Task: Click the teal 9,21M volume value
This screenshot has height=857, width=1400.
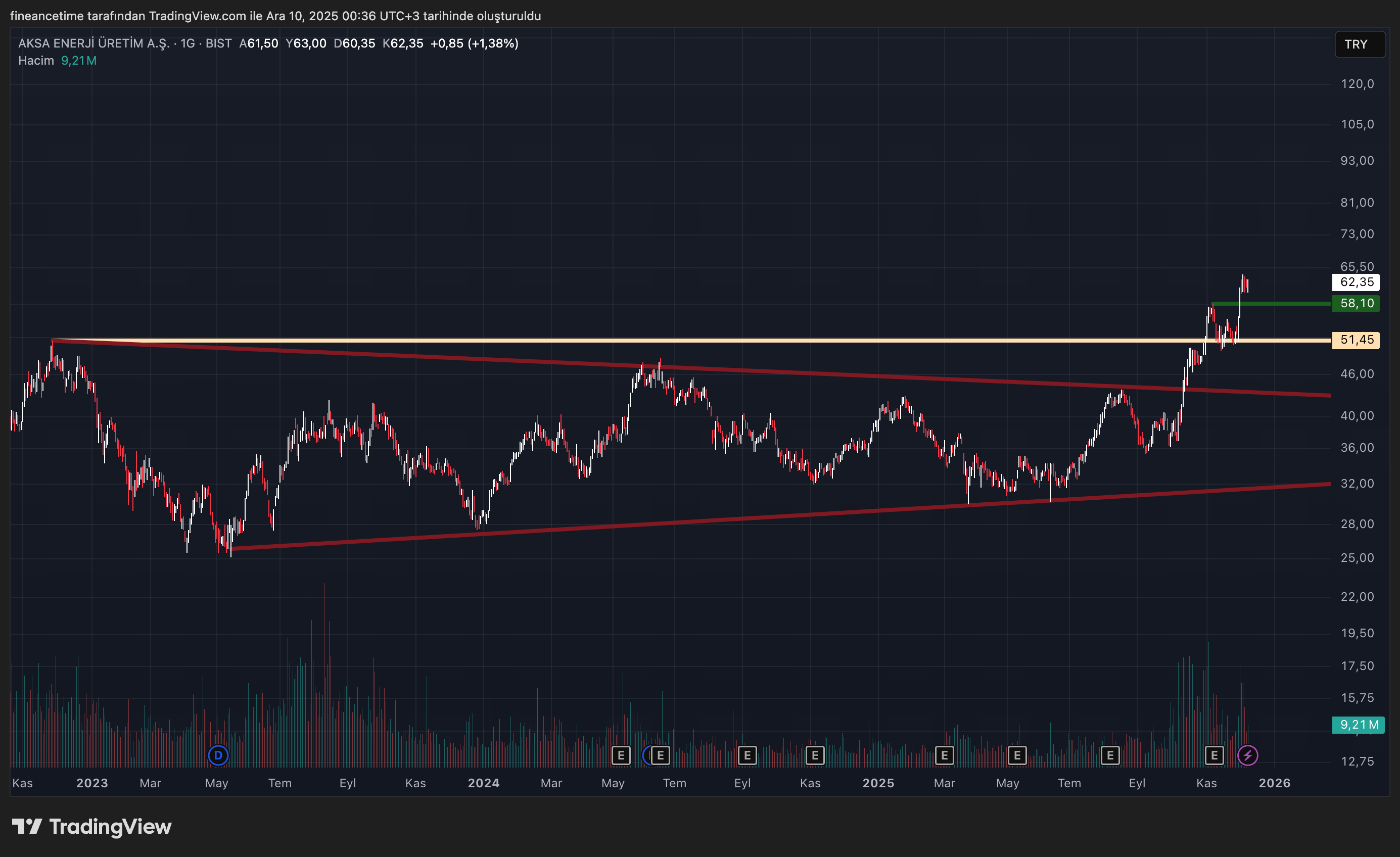Action: [79, 60]
